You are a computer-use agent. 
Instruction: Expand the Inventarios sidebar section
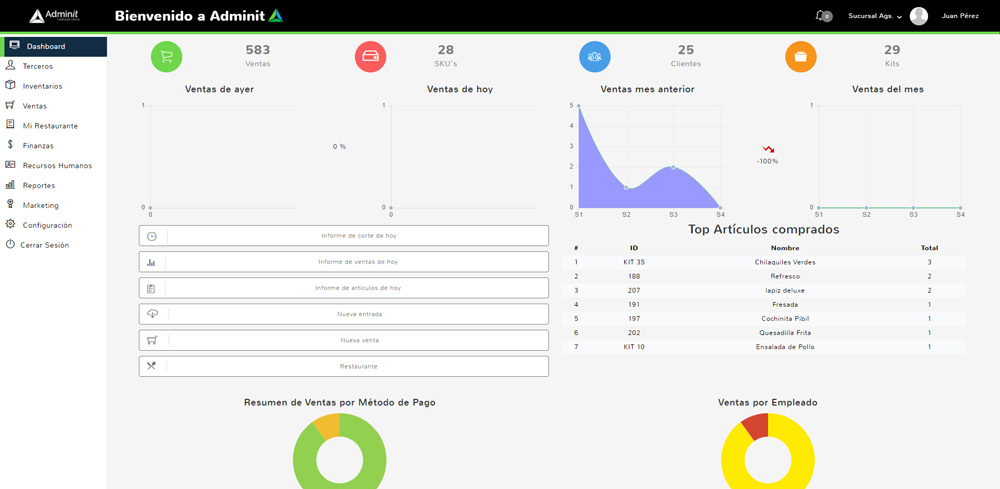coord(42,86)
